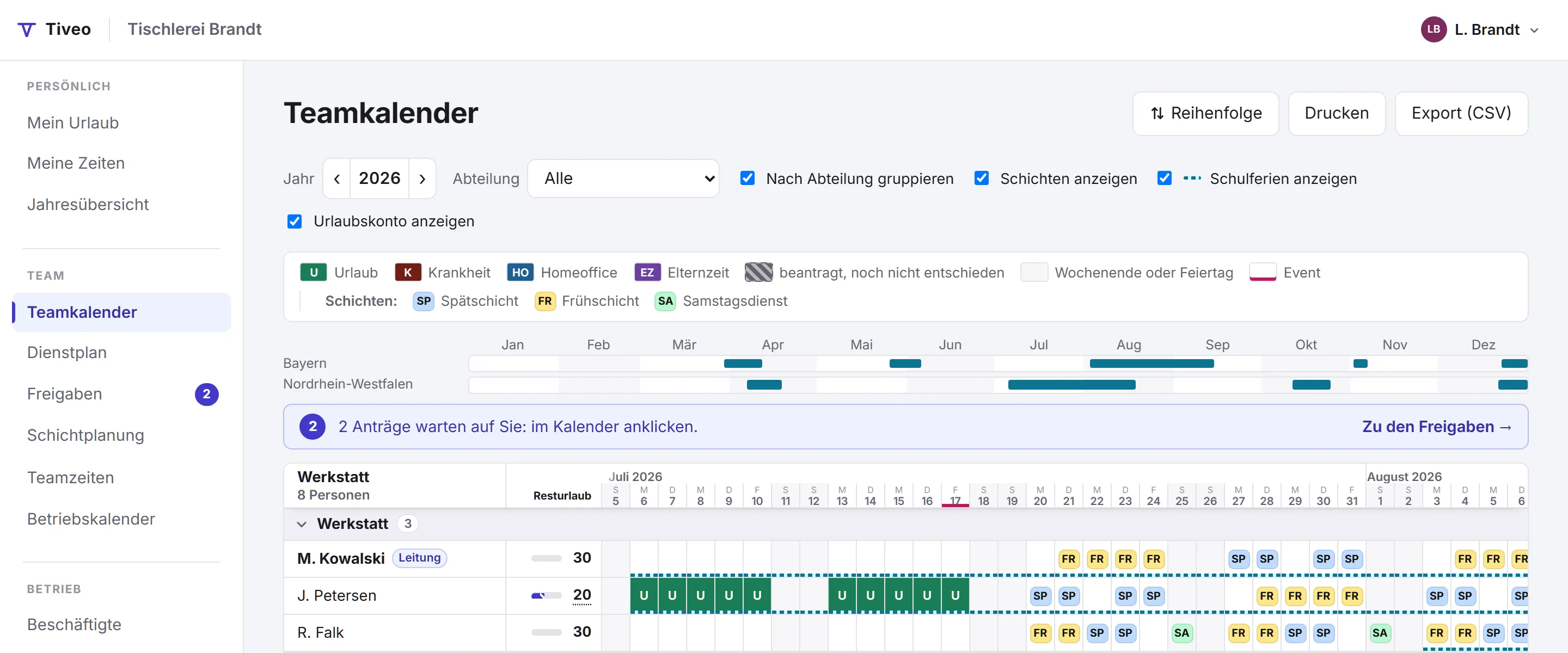Click the Tiveo logo icon
Image resolution: width=1568 pixels, height=653 pixels.
pos(26,29)
